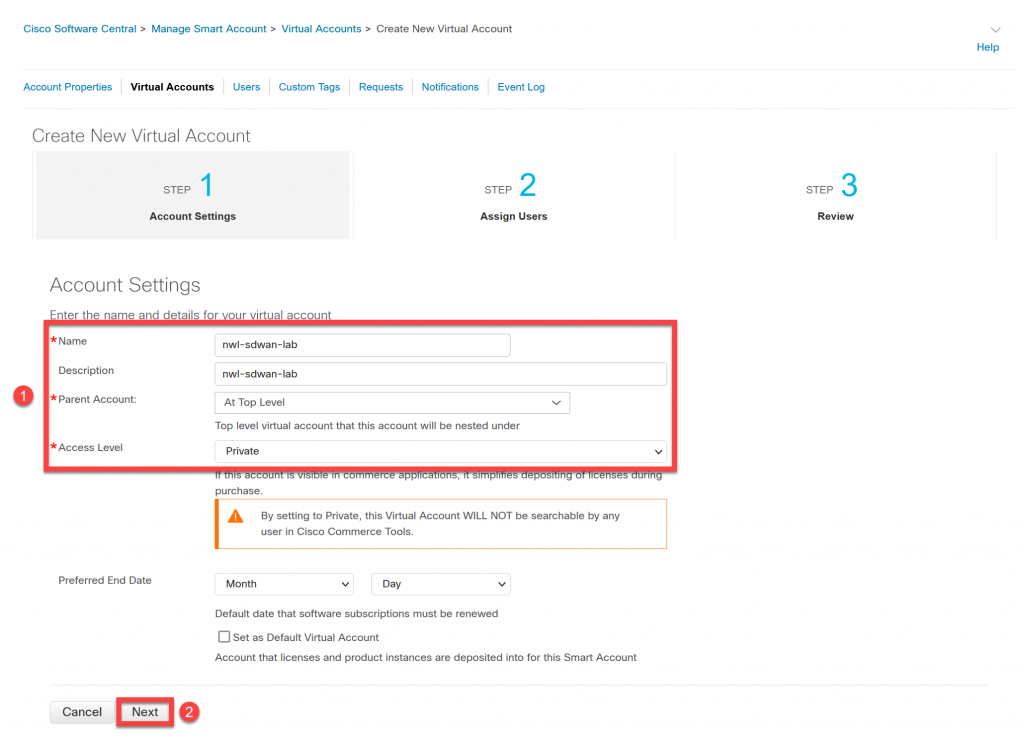The width and height of the screenshot is (1024, 746).
Task: Open the Cisco Software Central breadcrumb link
Action: point(79,28)
